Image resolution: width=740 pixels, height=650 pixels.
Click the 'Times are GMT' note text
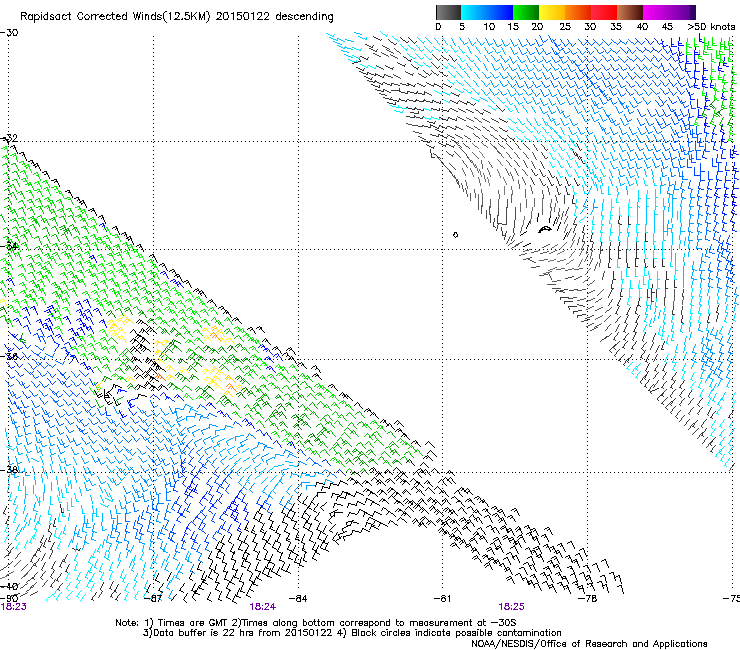coord(191,623)
